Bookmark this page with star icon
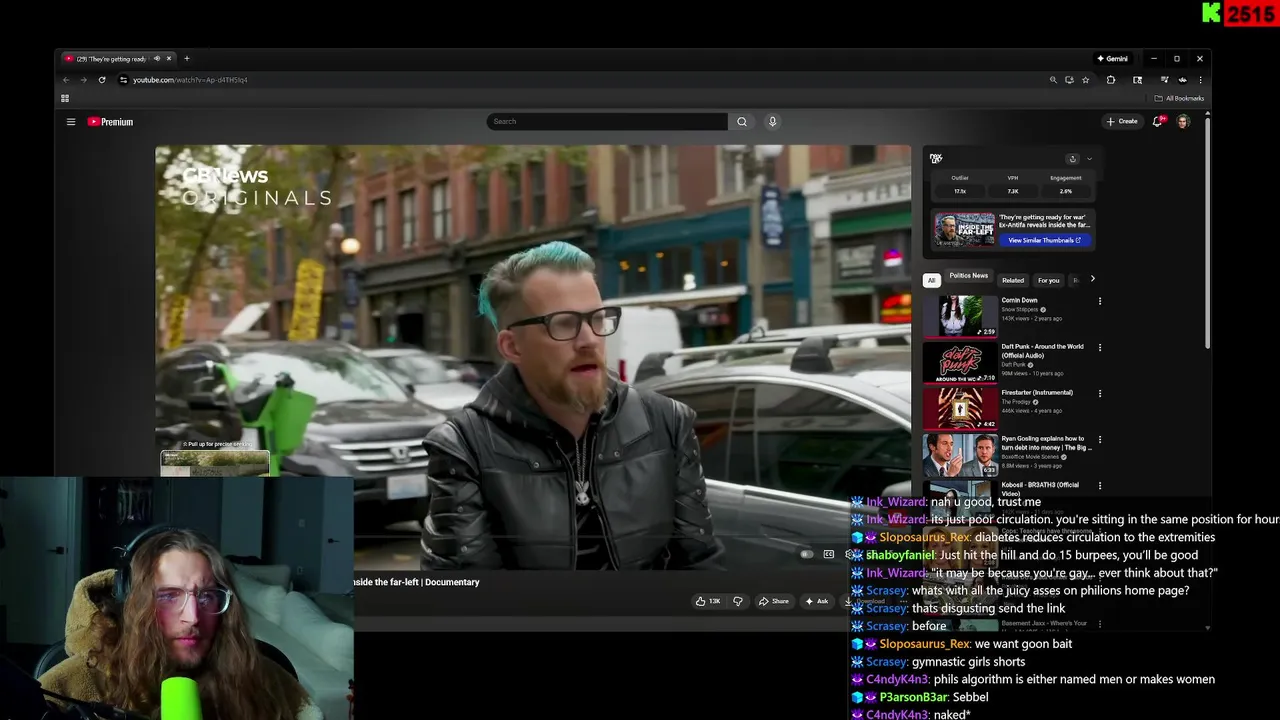Screen dimensions: 1280x720 tap(1085, 80)
